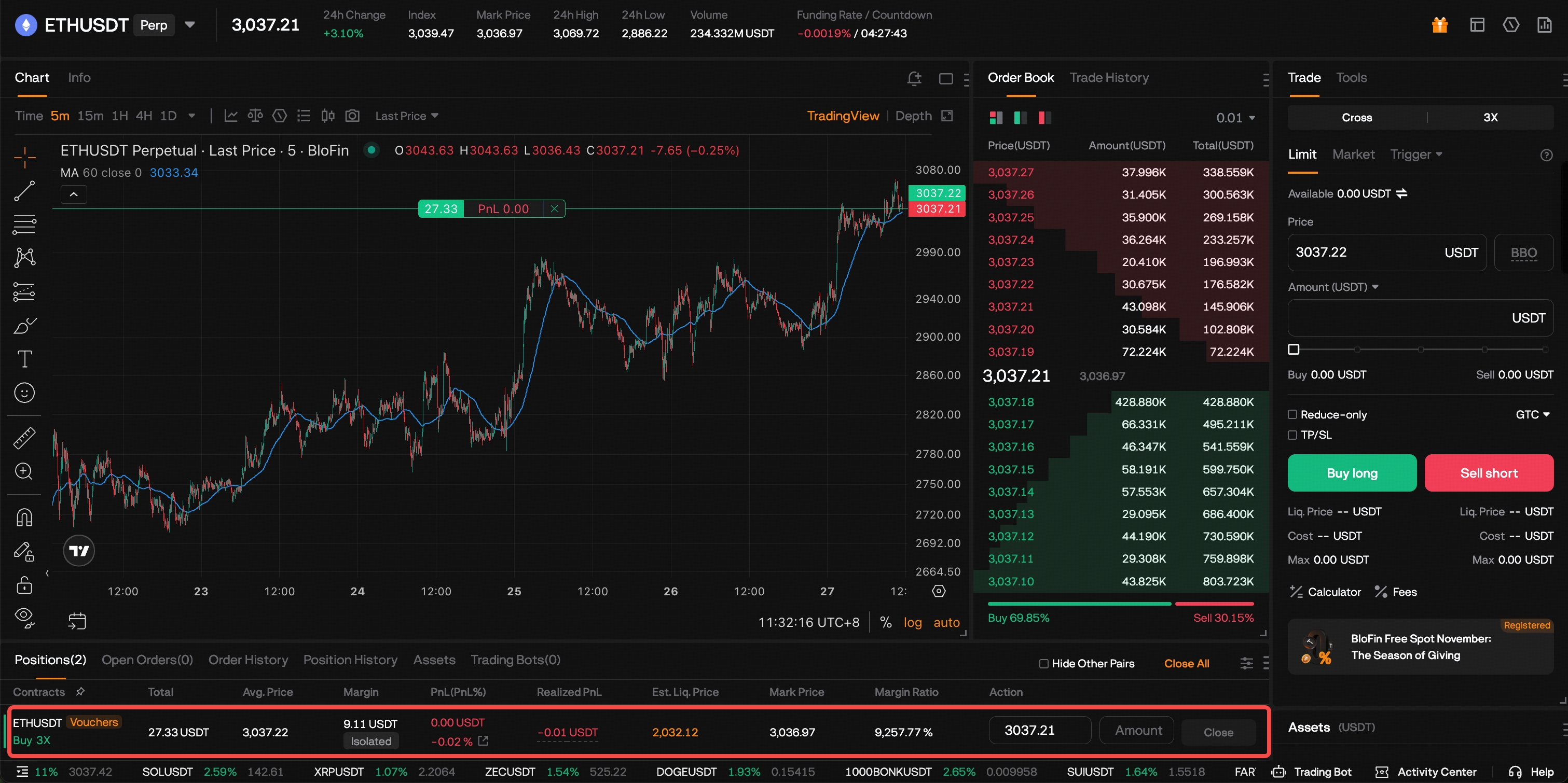Open the ETHUSDT pair selector dropdown
The width and height of the screenshot is (1568, 783).
pos(190,25)
